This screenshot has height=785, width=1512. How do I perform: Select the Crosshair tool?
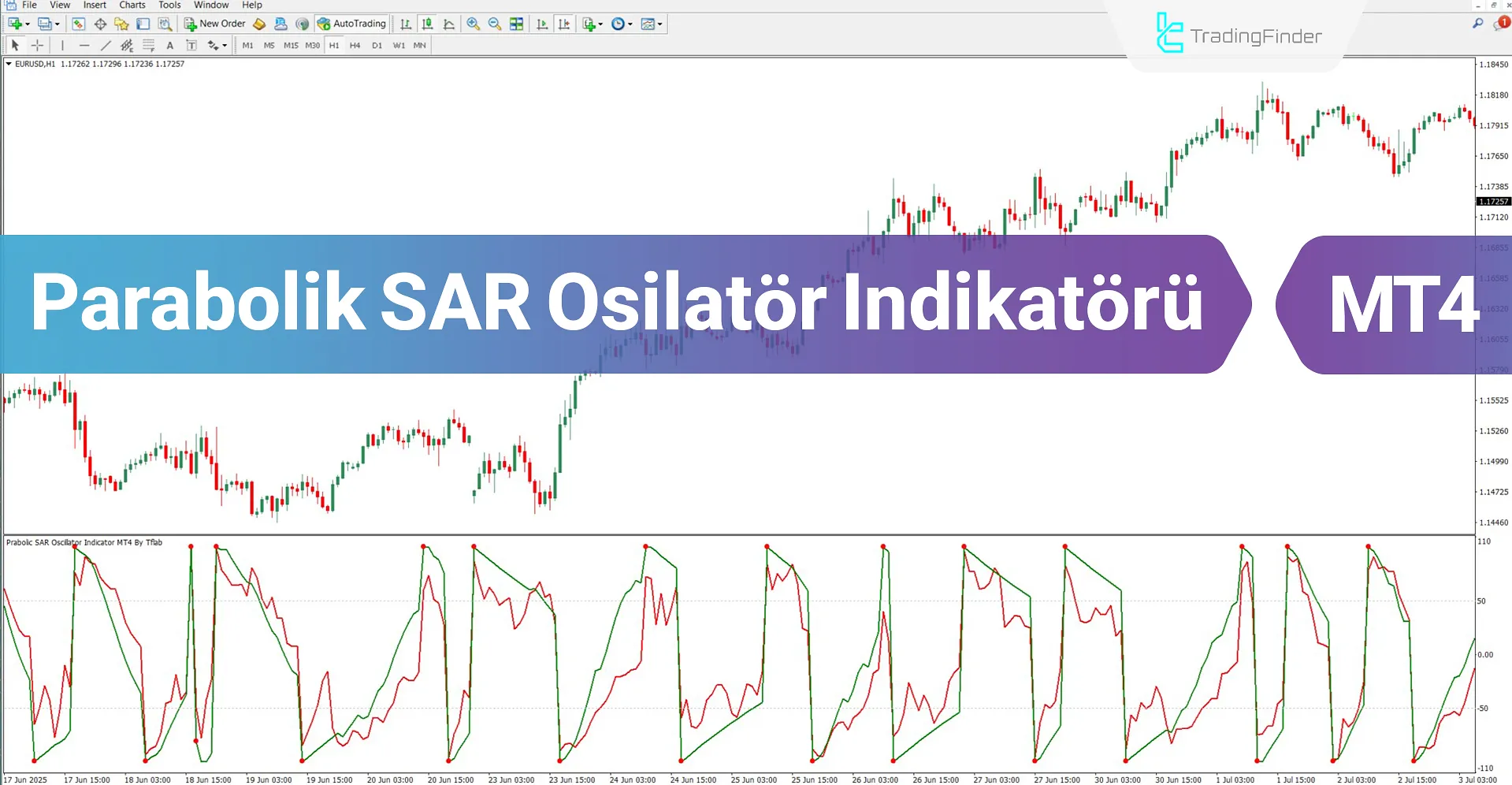[36, 46]
